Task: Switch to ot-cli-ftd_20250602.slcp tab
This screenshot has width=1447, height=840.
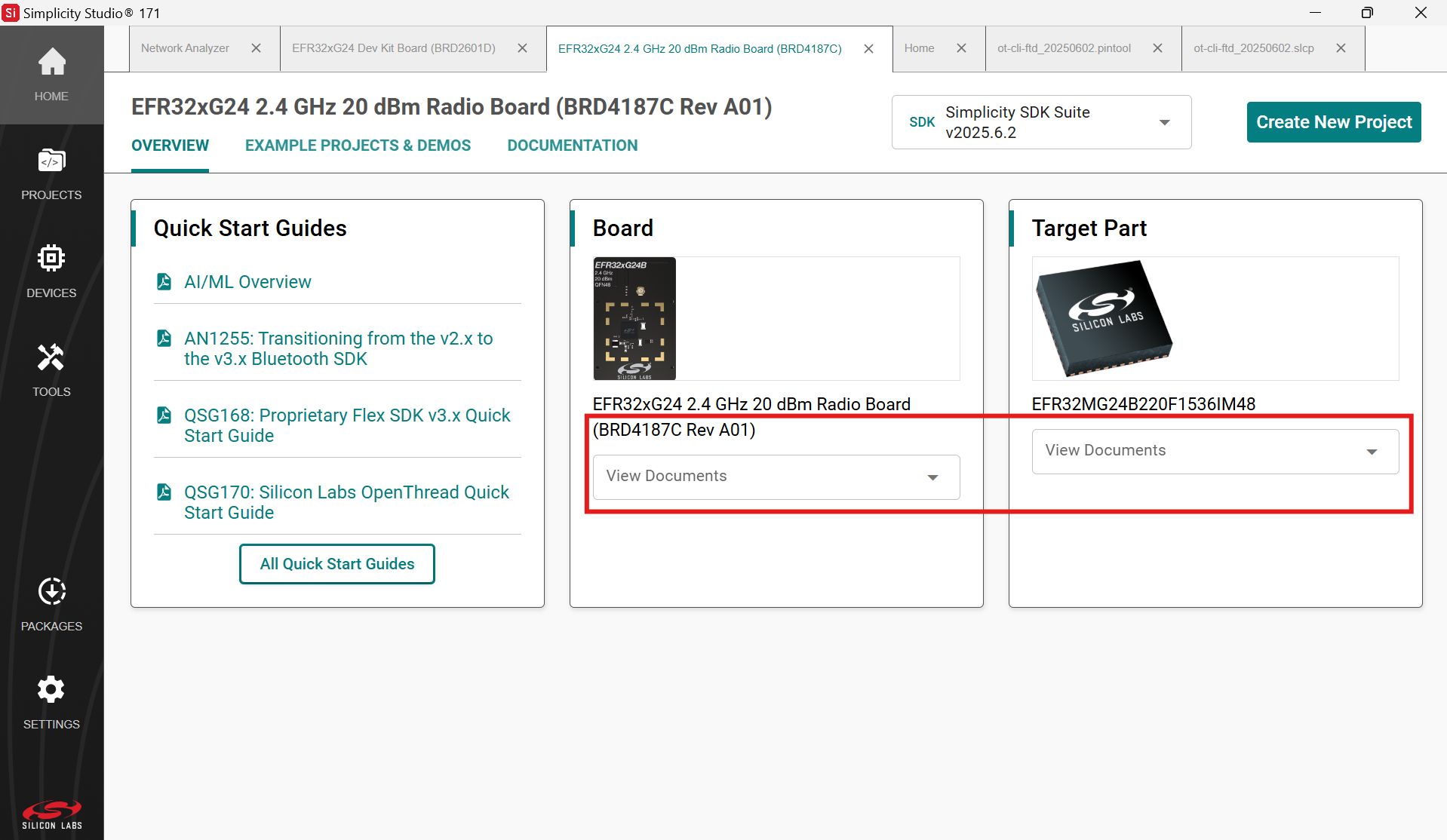Action: pyautogui.click(x=1254, y=48)
